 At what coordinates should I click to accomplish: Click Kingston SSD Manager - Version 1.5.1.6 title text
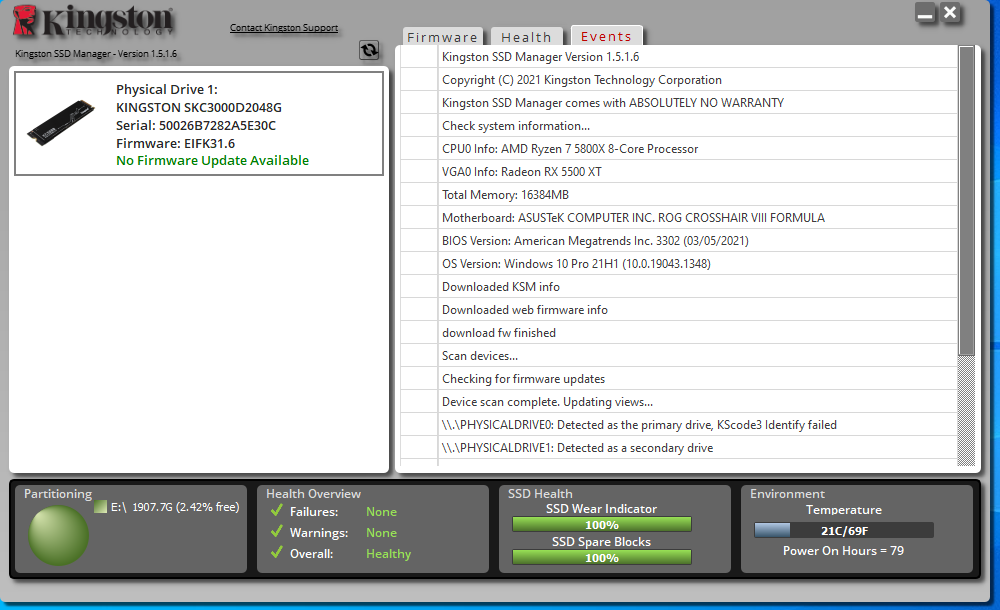pos(96,54)
